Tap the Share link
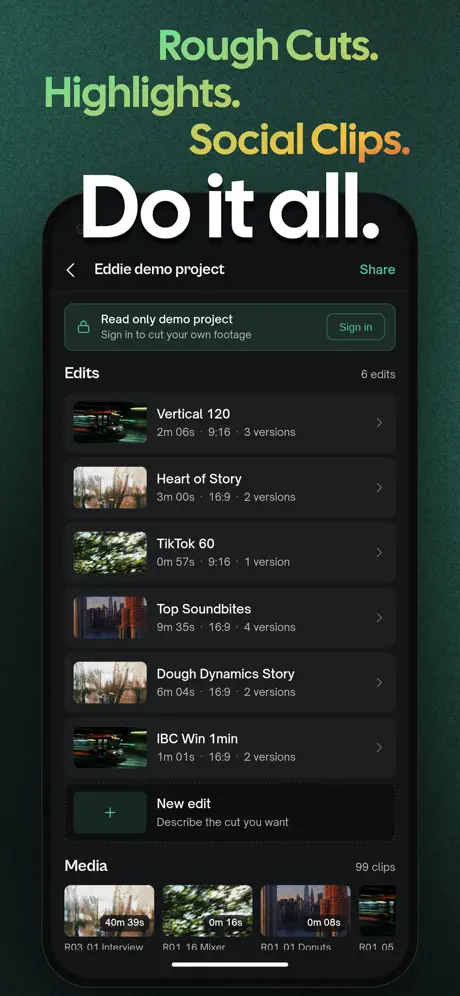The width and height of the screenshot is (460, 996). point(377,269)
